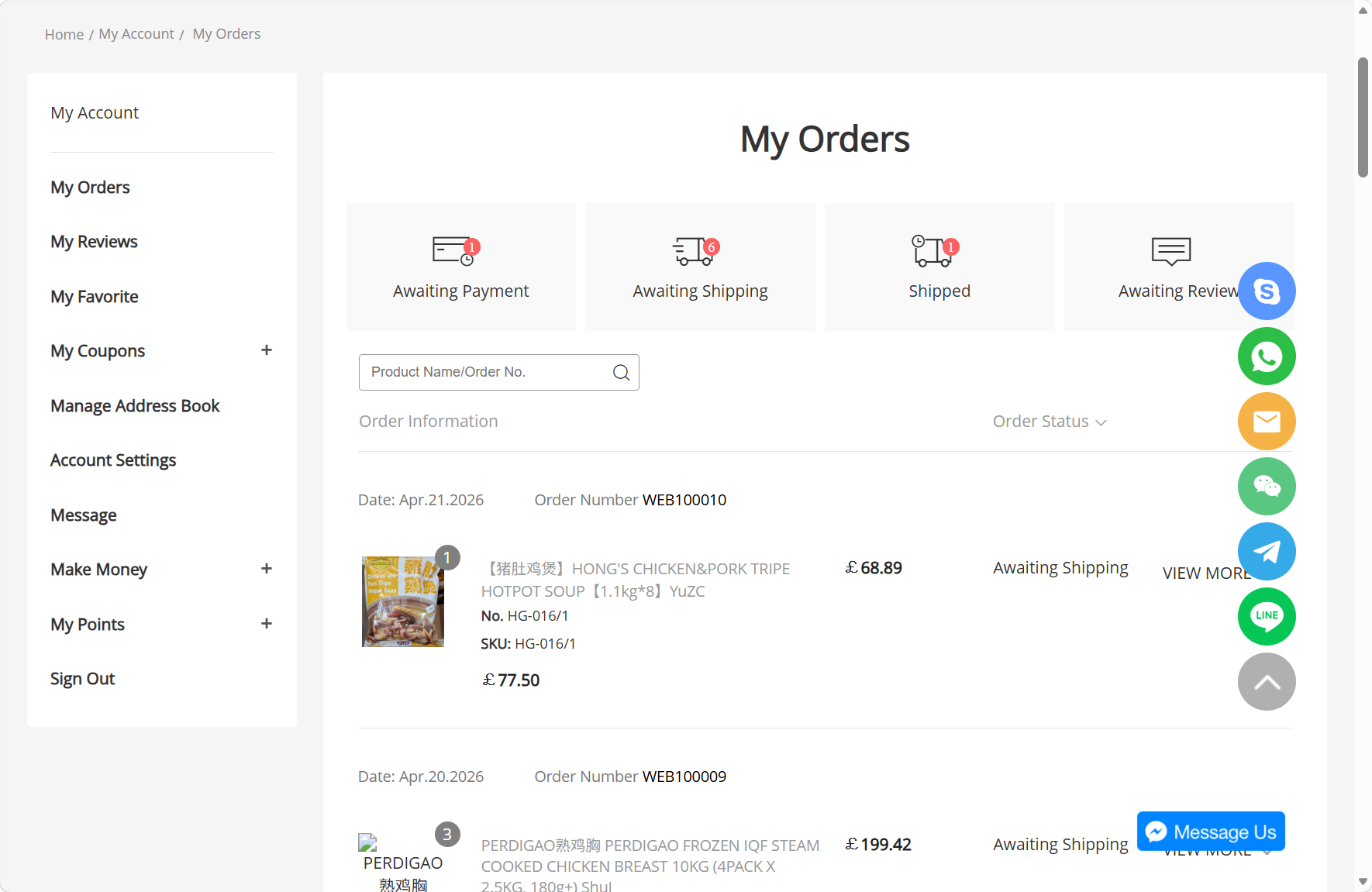The image size is (1372, 892).
Task: Open the hotpot soup product thumbnail
Action: click(x=403, y=601)
